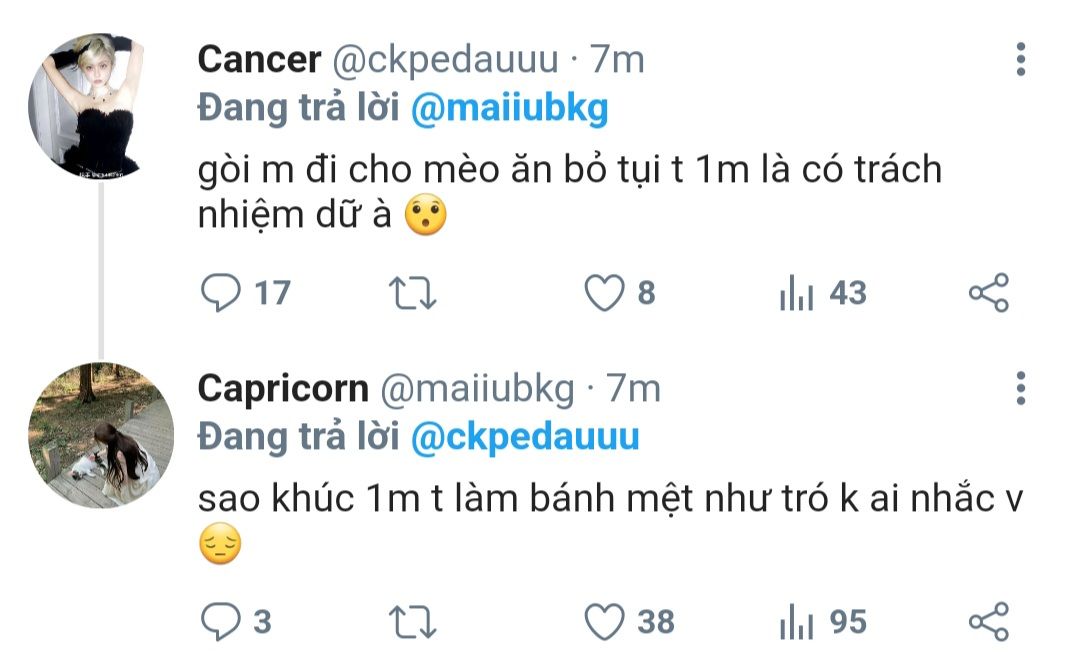
Task: View analytics showing 43 views
Action: coord(822,293)
